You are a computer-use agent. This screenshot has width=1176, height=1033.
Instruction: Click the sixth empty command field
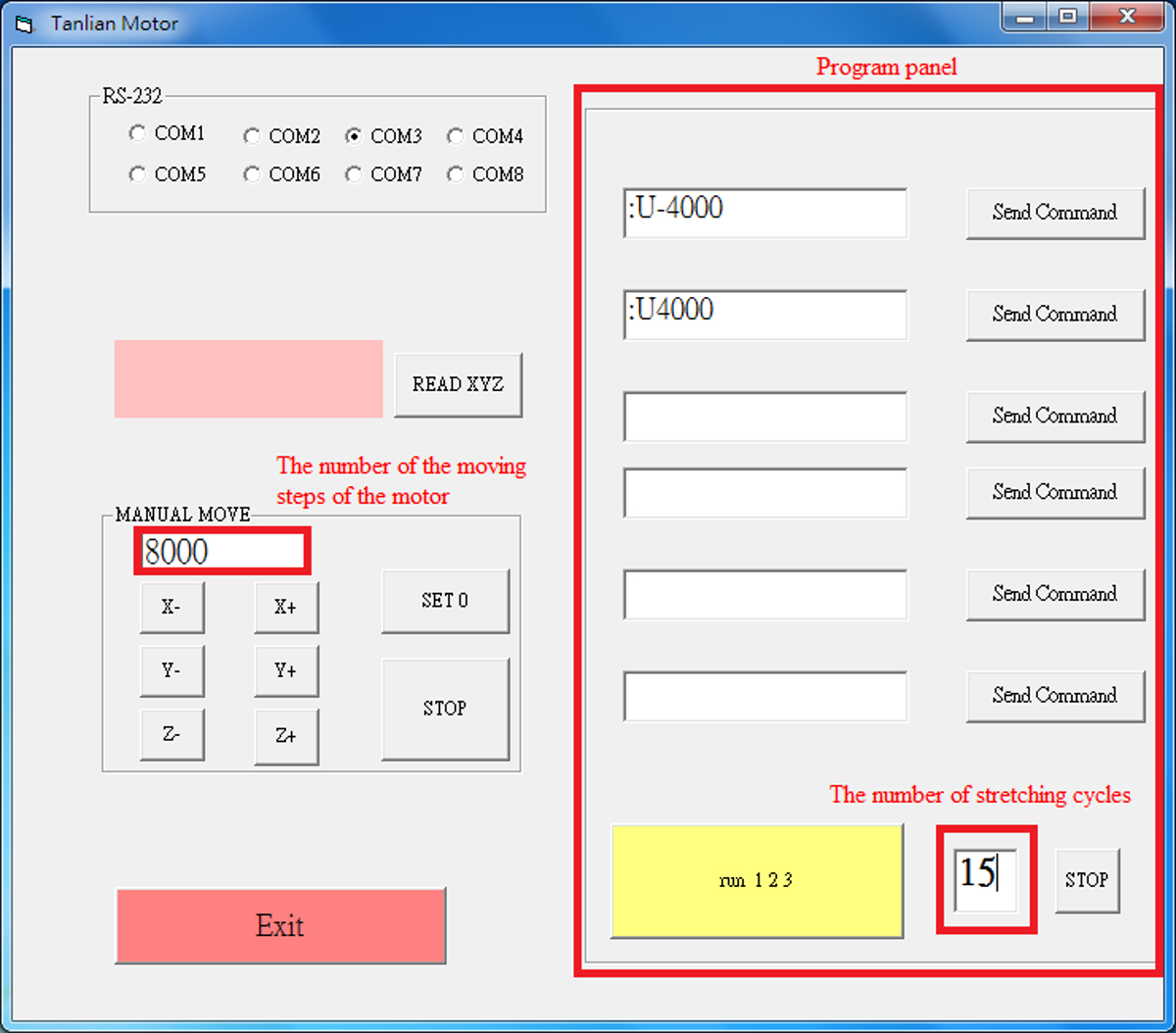[765, 696]
